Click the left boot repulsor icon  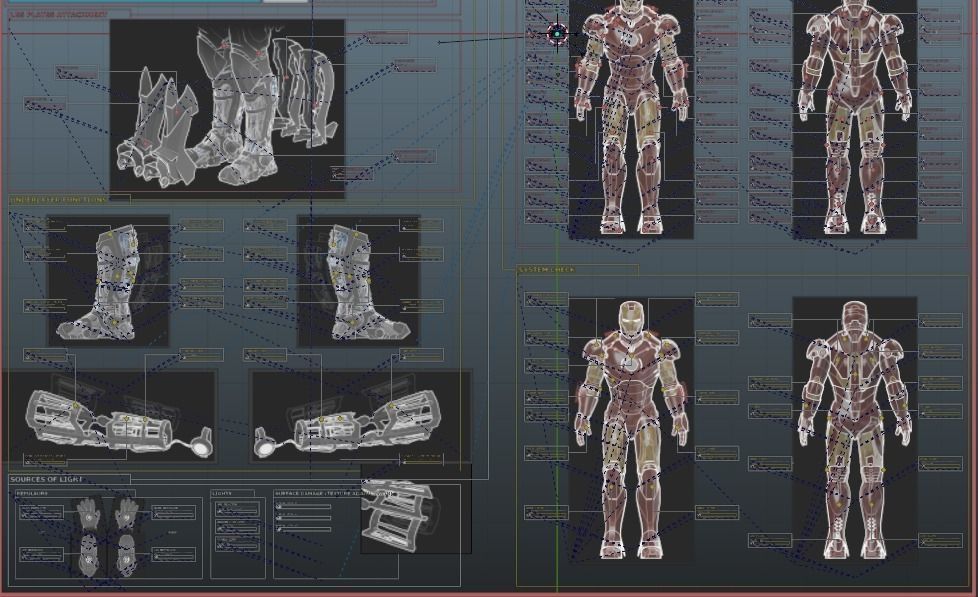pyautogui.click(x=89, y=555)
